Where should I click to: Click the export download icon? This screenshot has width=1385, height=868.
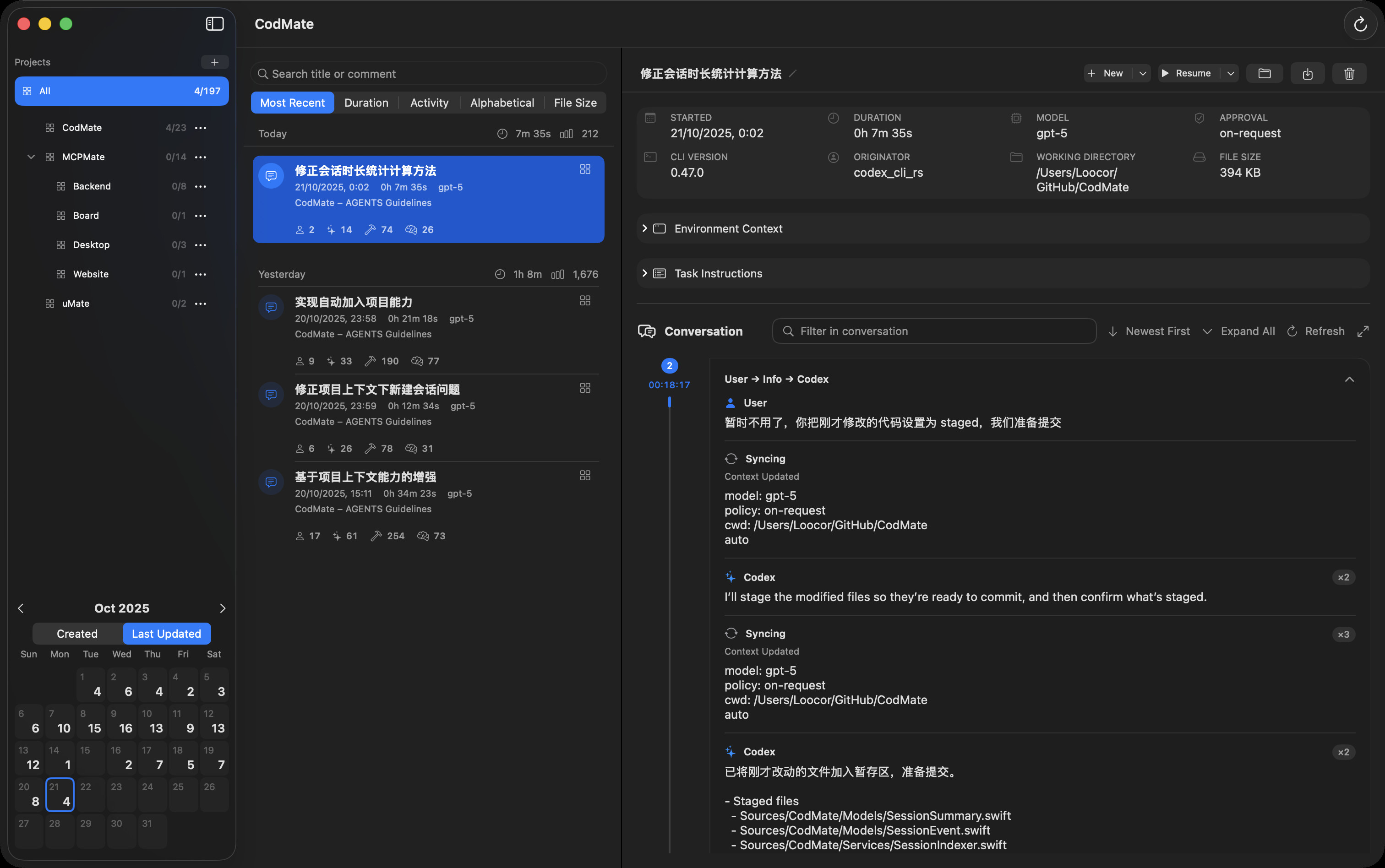1308,74
